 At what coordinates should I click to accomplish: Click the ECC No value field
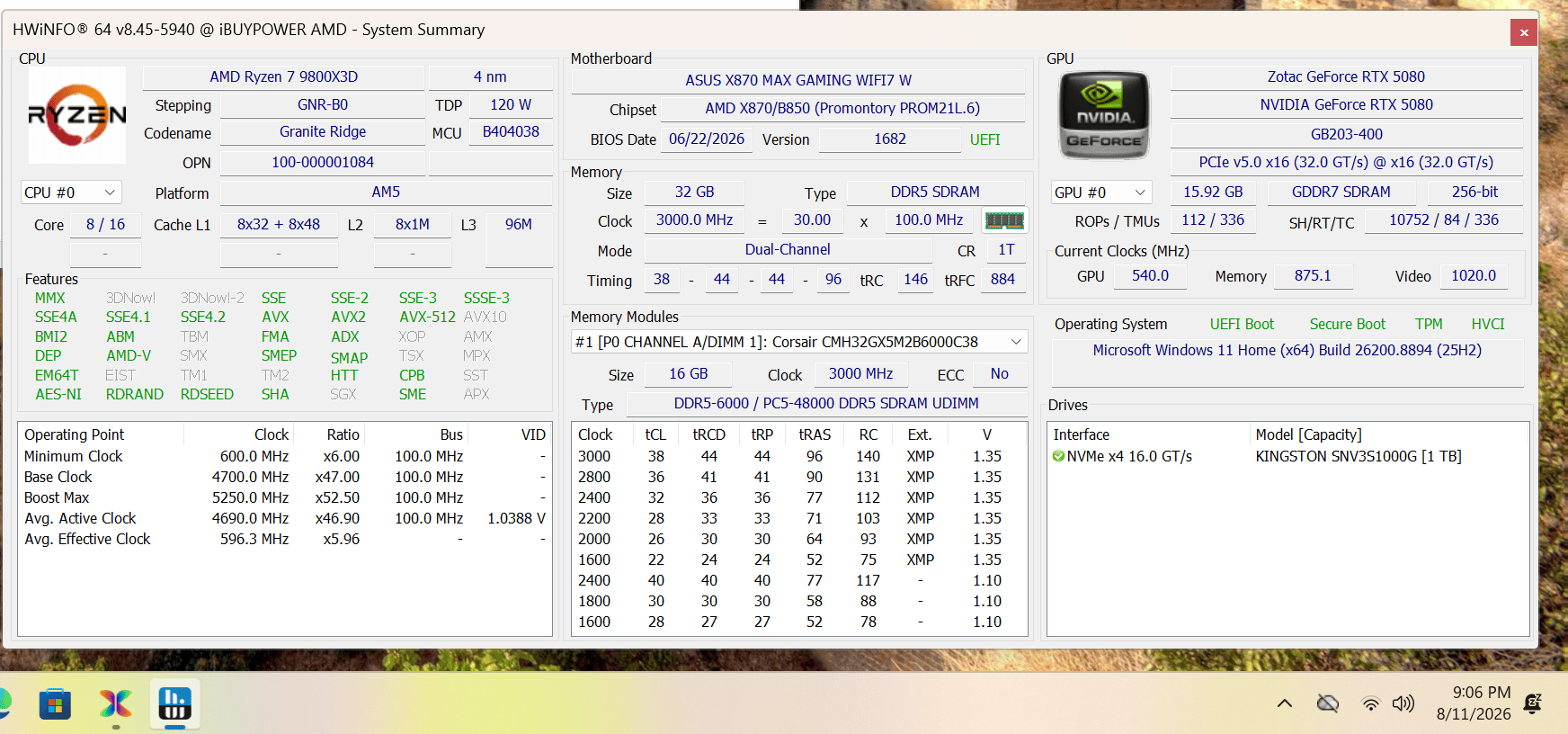[x=999, y=373]
